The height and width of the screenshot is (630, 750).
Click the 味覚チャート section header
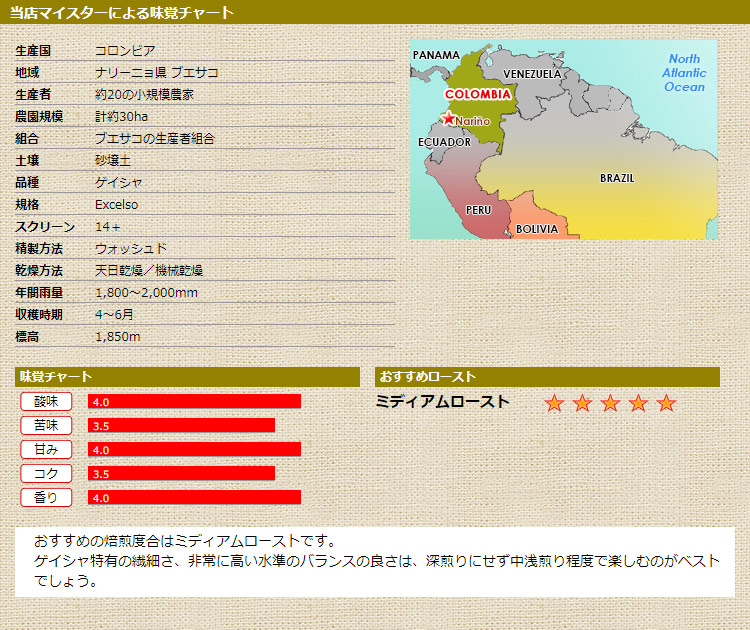coord(187,377)
